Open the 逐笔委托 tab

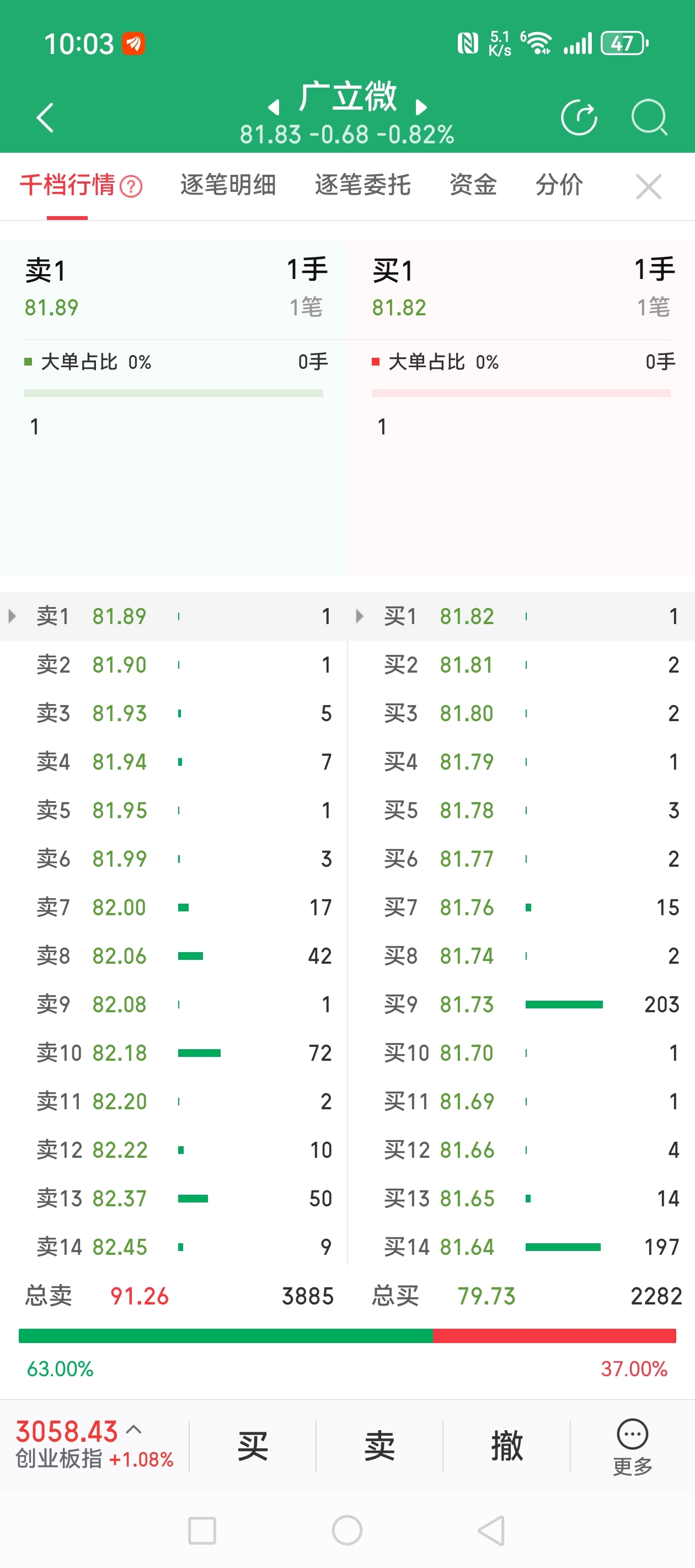pyautogui.click(x=362, y=185)
